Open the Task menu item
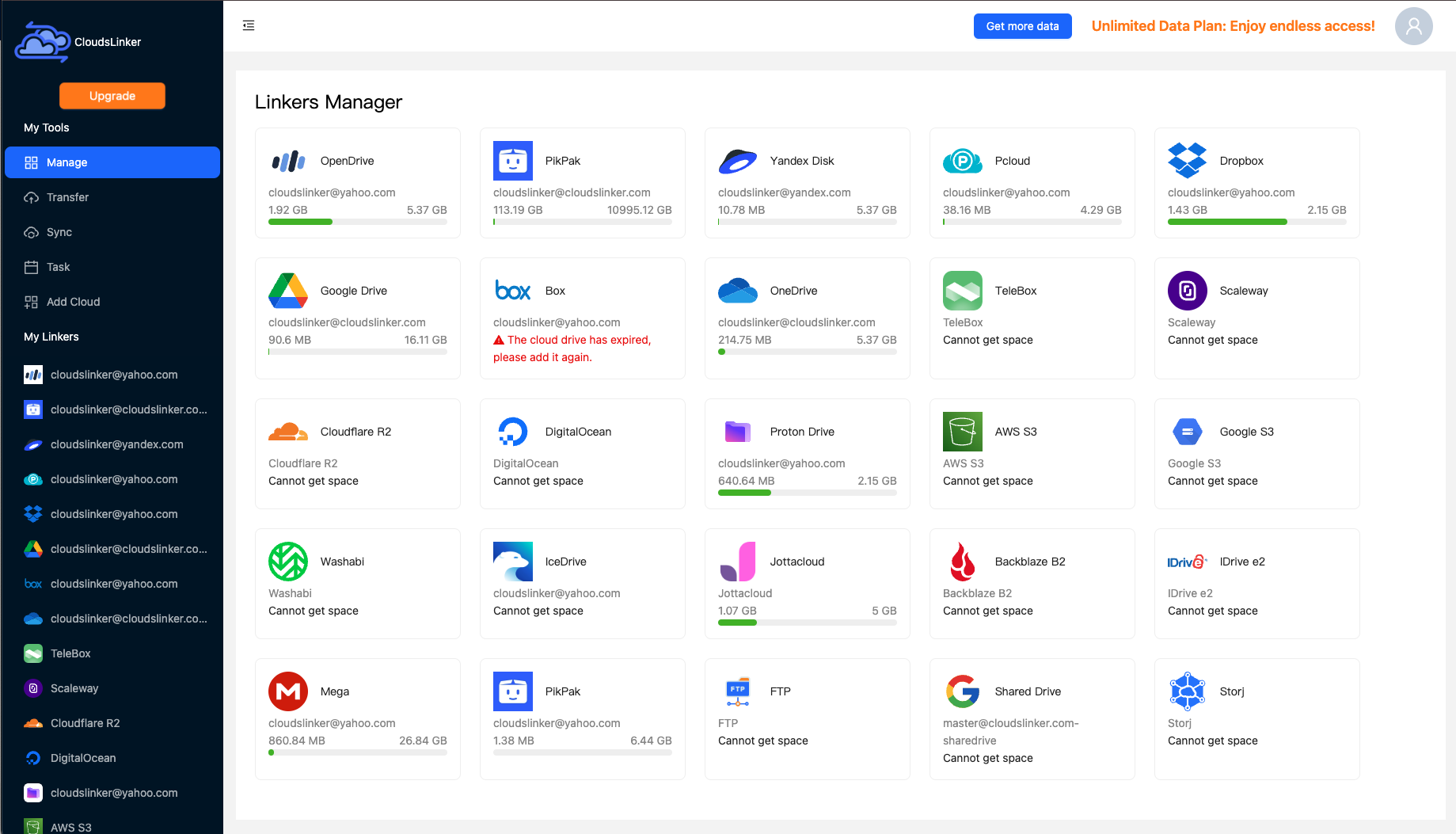 pos(112,267)
